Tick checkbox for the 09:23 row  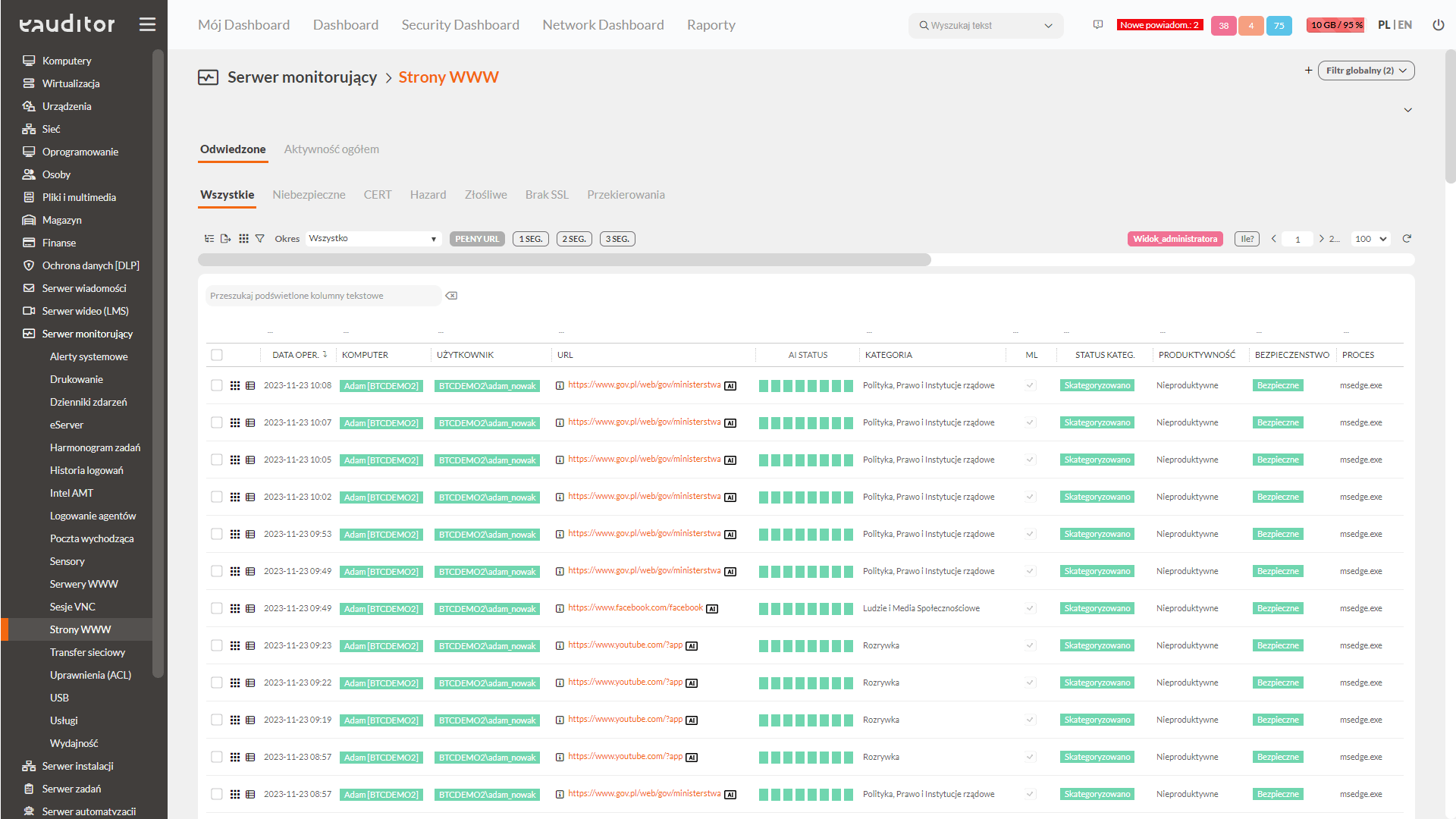tap(217, 646)
